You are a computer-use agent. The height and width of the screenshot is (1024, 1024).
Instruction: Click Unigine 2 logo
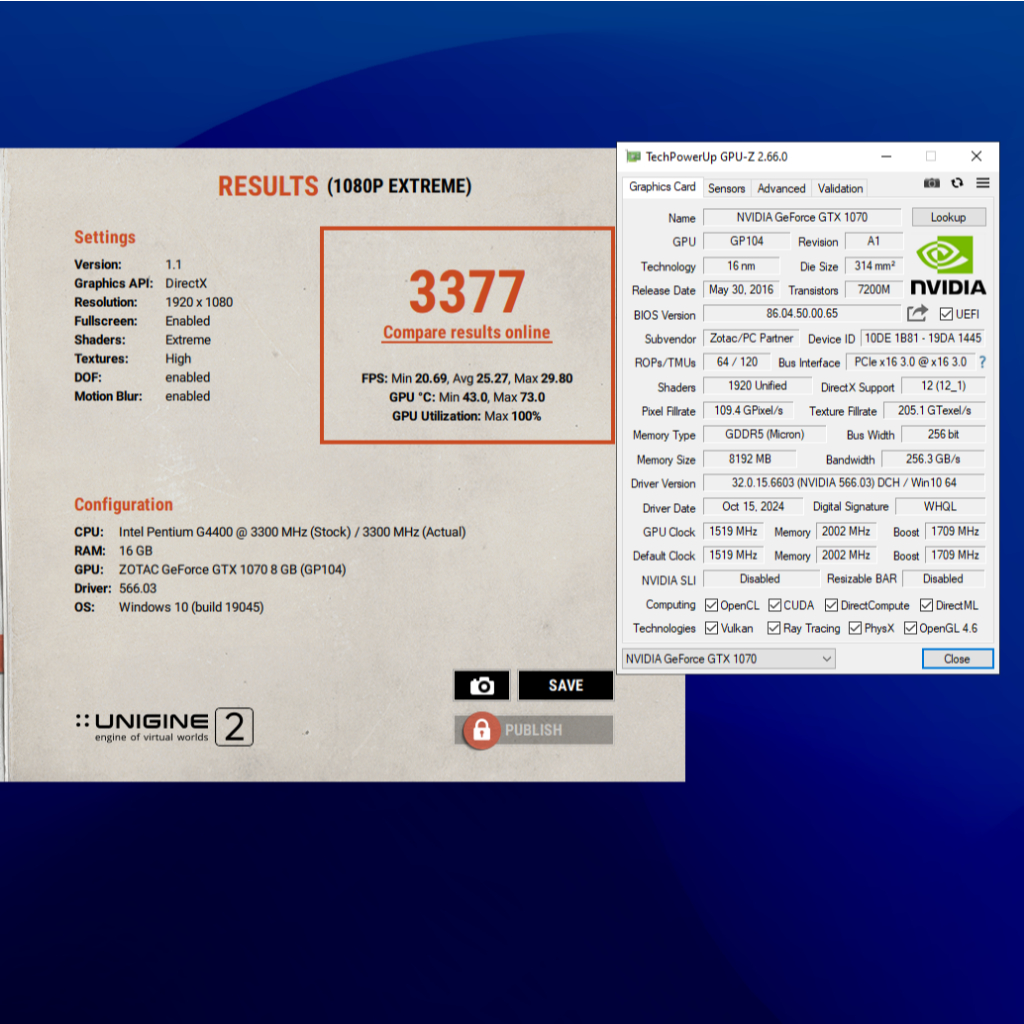tap(164, 728)
